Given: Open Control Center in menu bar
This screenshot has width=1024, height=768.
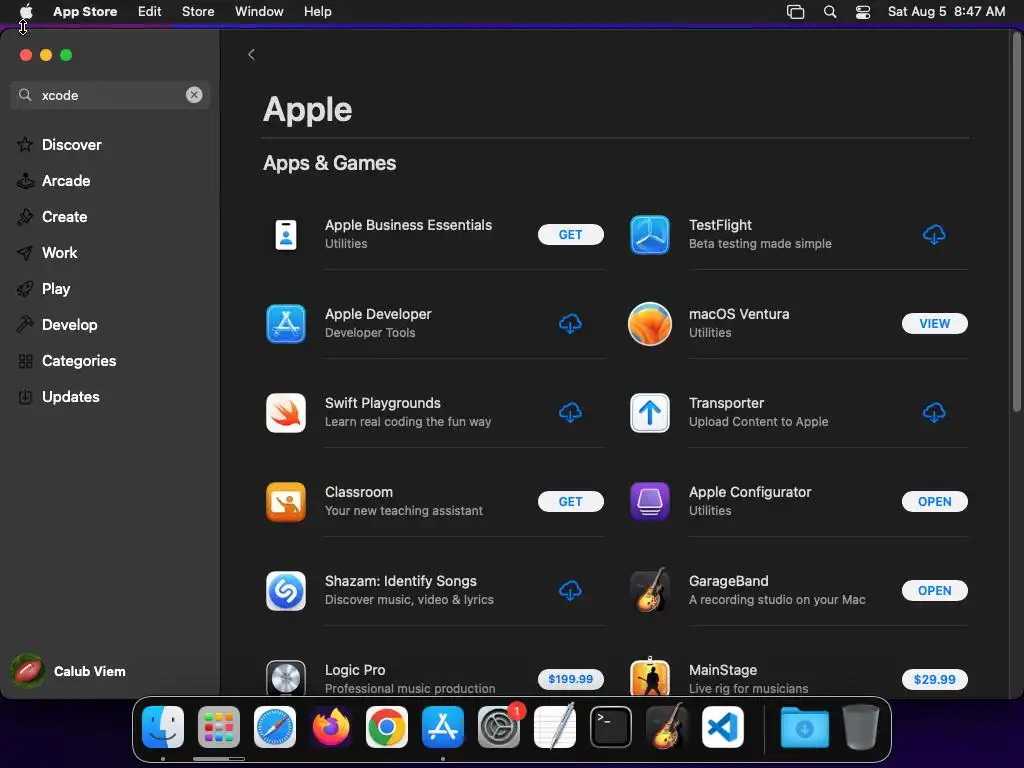Looking at the screenshot, I should (x=863, y=12).
